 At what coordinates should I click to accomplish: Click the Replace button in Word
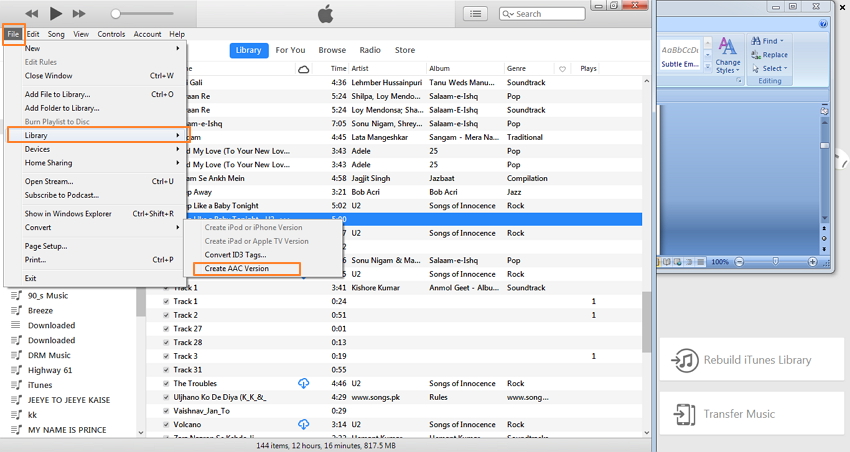pyautogui.click(x=769, y=55)
